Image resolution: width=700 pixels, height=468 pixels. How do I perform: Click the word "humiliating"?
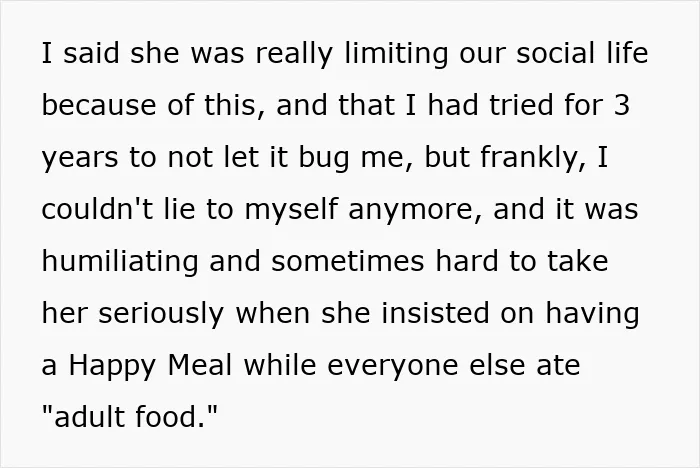pyautogui.click(x=120, y=262)
